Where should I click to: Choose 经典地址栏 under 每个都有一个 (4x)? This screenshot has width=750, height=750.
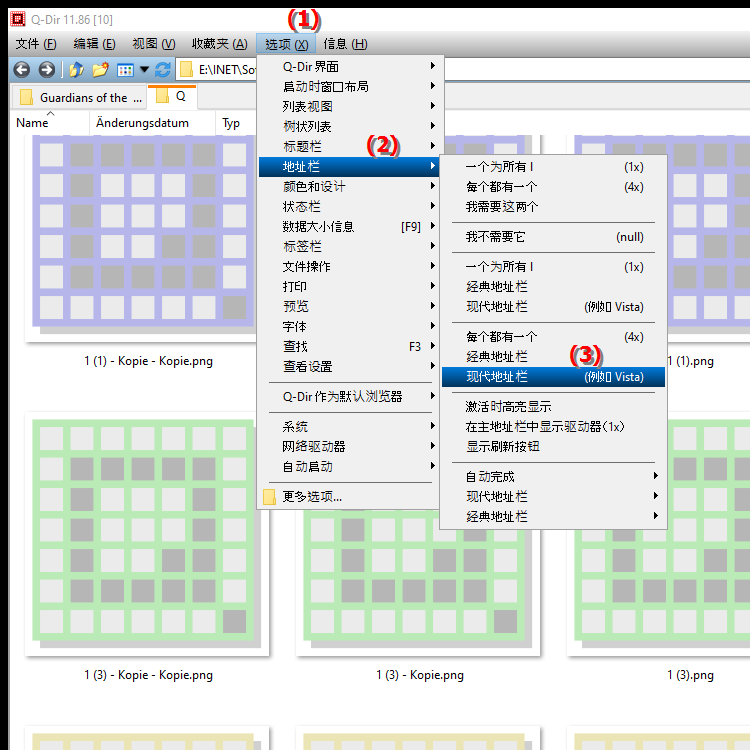point(553,356)
